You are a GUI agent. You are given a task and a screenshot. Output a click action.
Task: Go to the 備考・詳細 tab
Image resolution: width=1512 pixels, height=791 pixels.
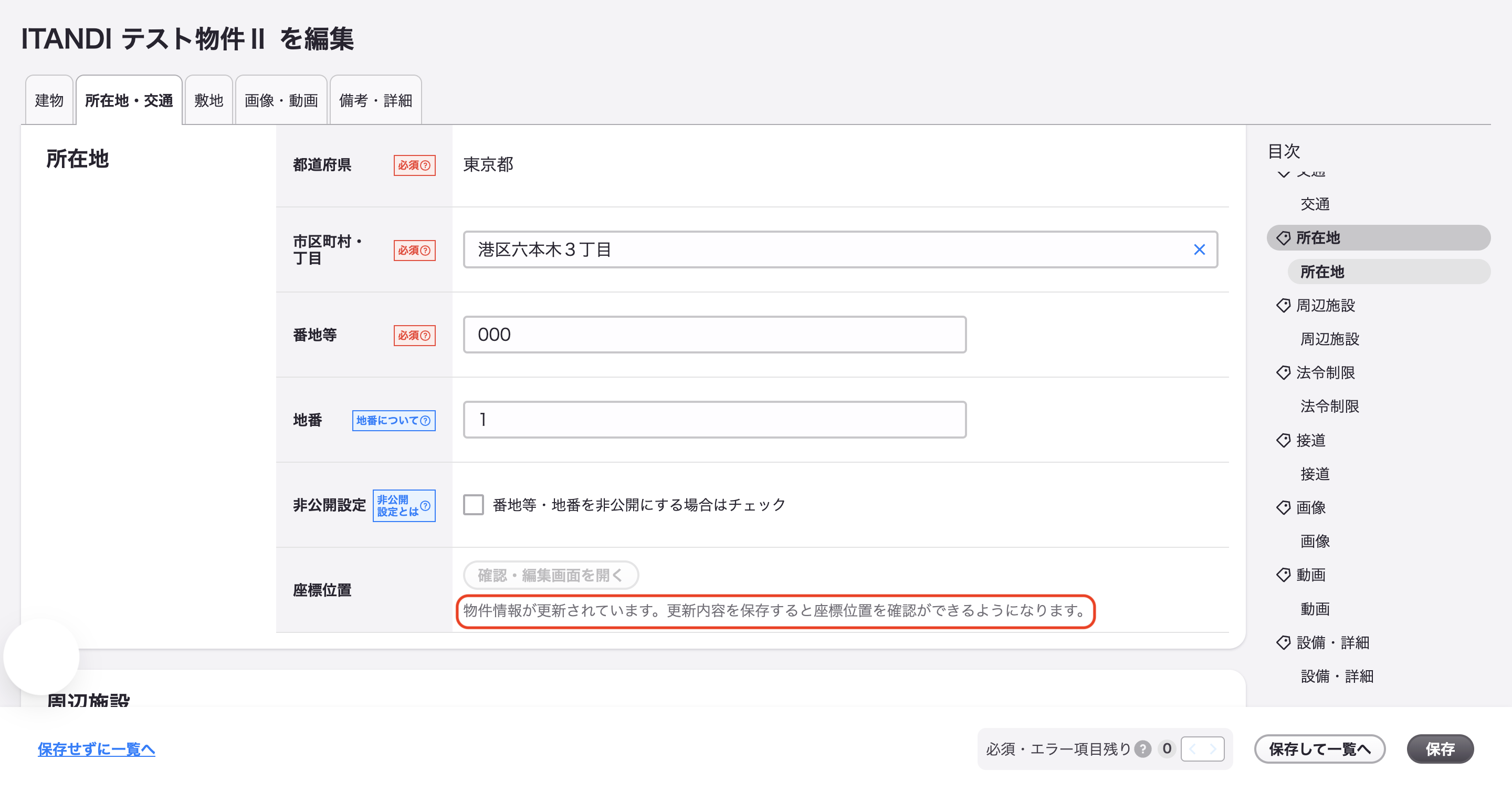click(376, 100)
